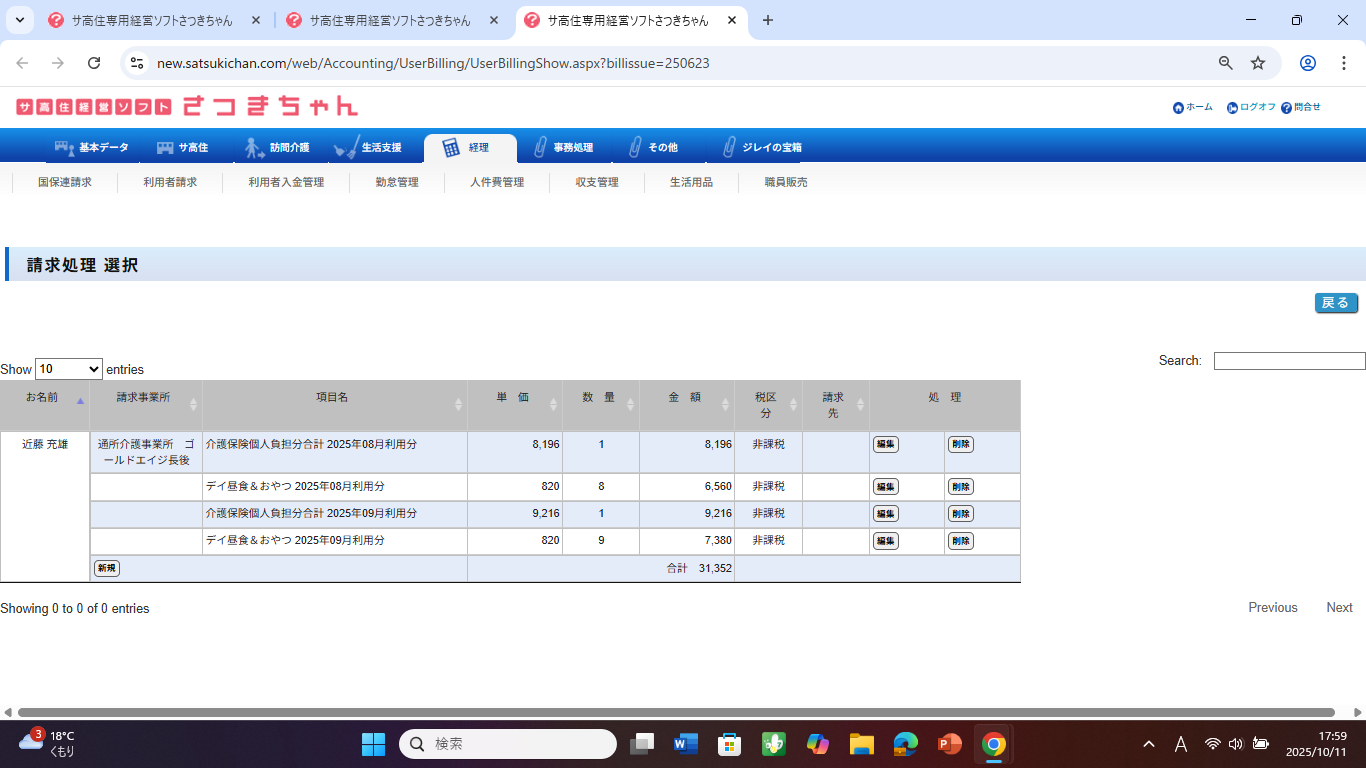Edit the デイ昼食&おやつ 2025年08月 row
1366x768 pixels.
click(x=885, y=487)
